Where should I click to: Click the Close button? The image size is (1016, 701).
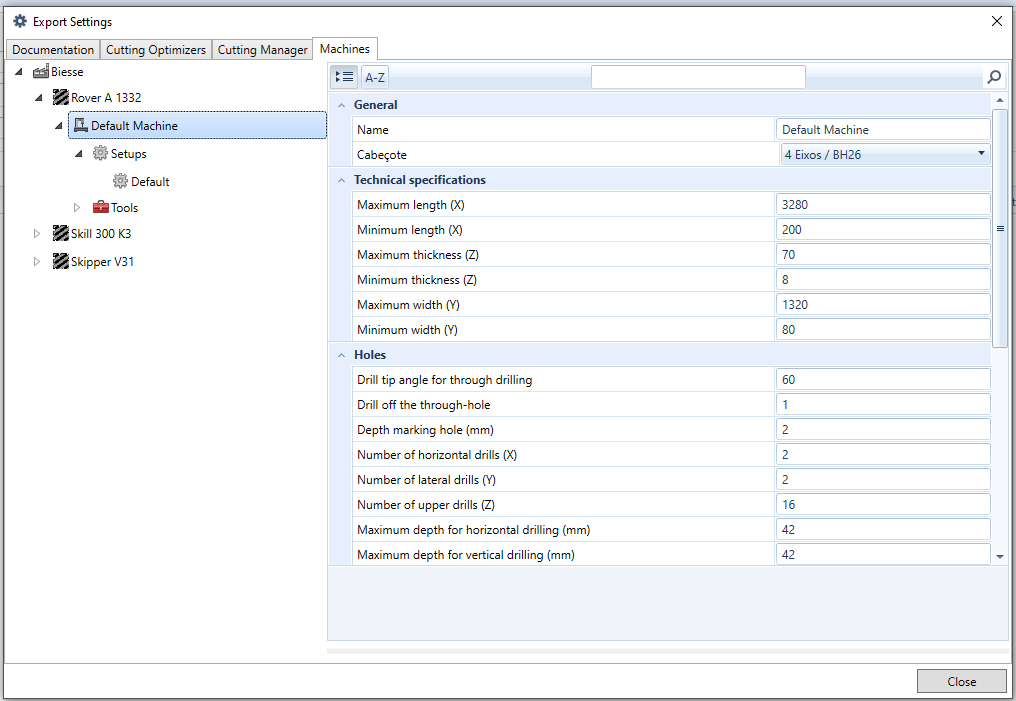tap(962, 681)
